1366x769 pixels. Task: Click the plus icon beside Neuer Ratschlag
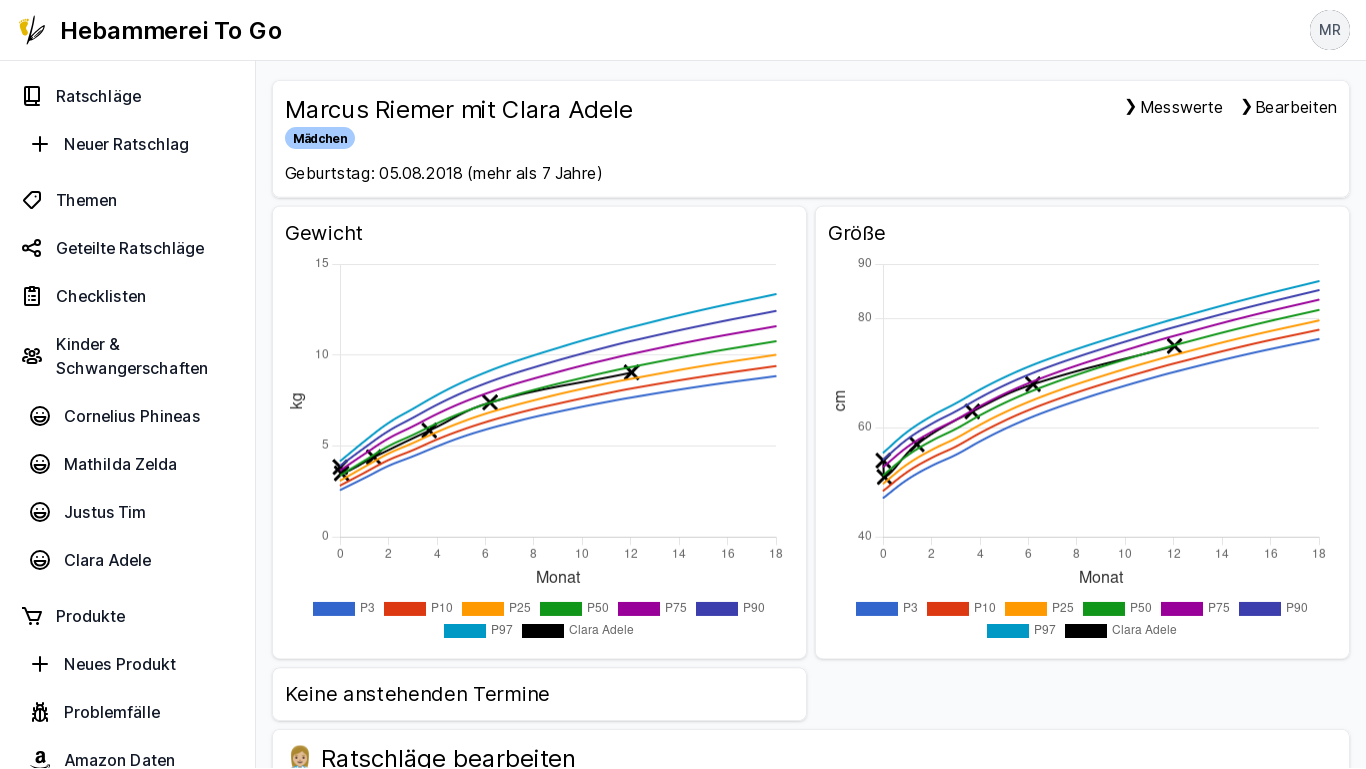tap(40, 144)
